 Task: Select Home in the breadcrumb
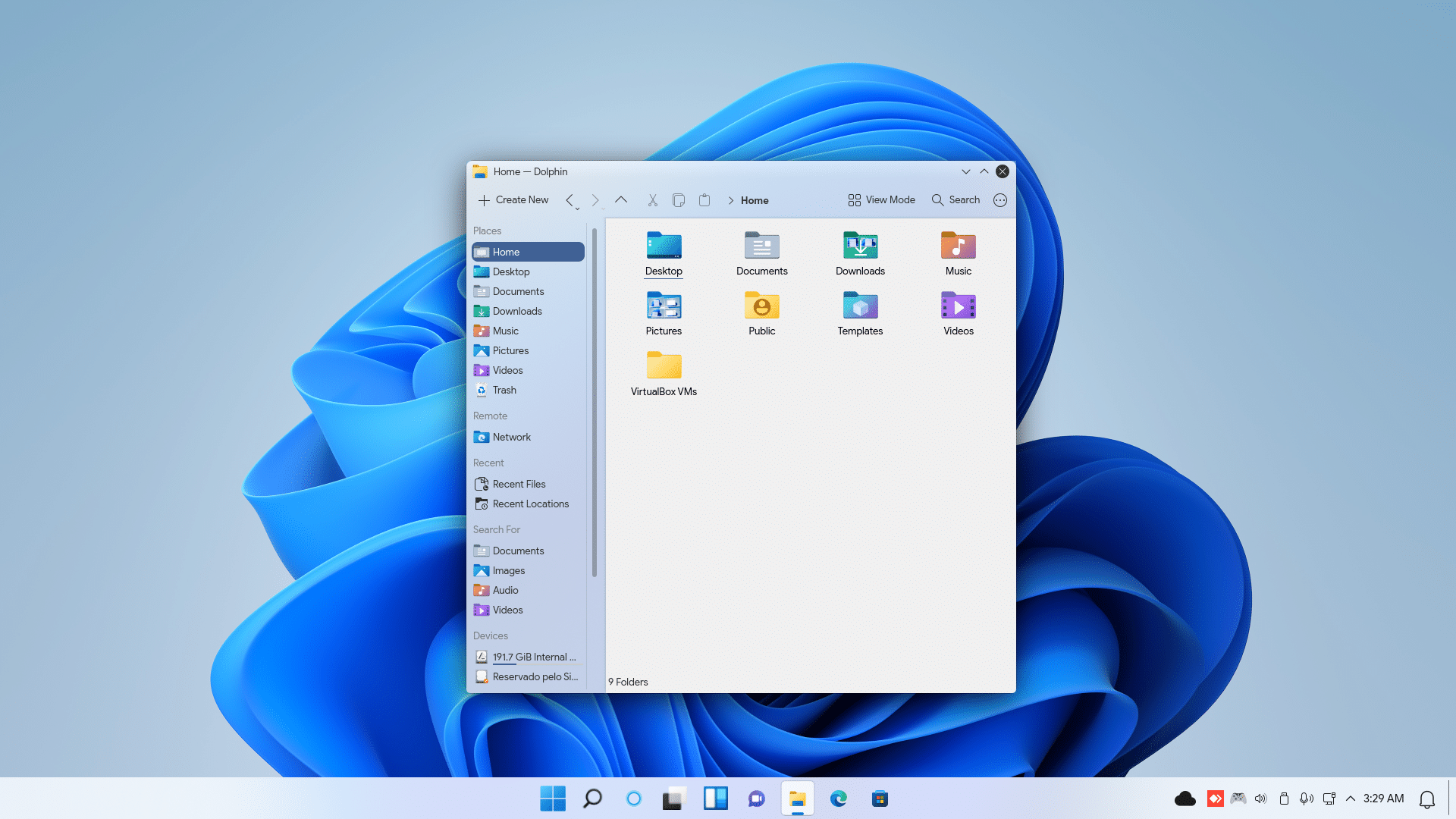[754, 200]
